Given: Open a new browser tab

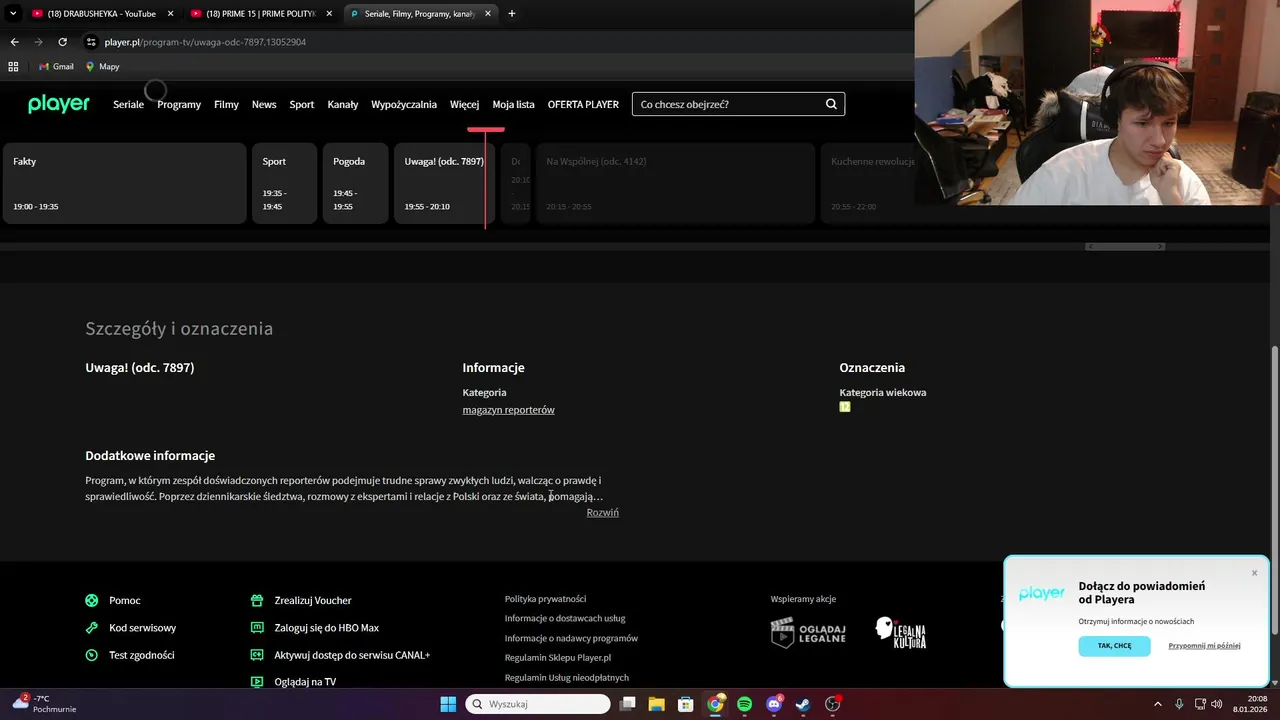Looking at the screenshot, I should pyautogui.click(x=512, y=14).
